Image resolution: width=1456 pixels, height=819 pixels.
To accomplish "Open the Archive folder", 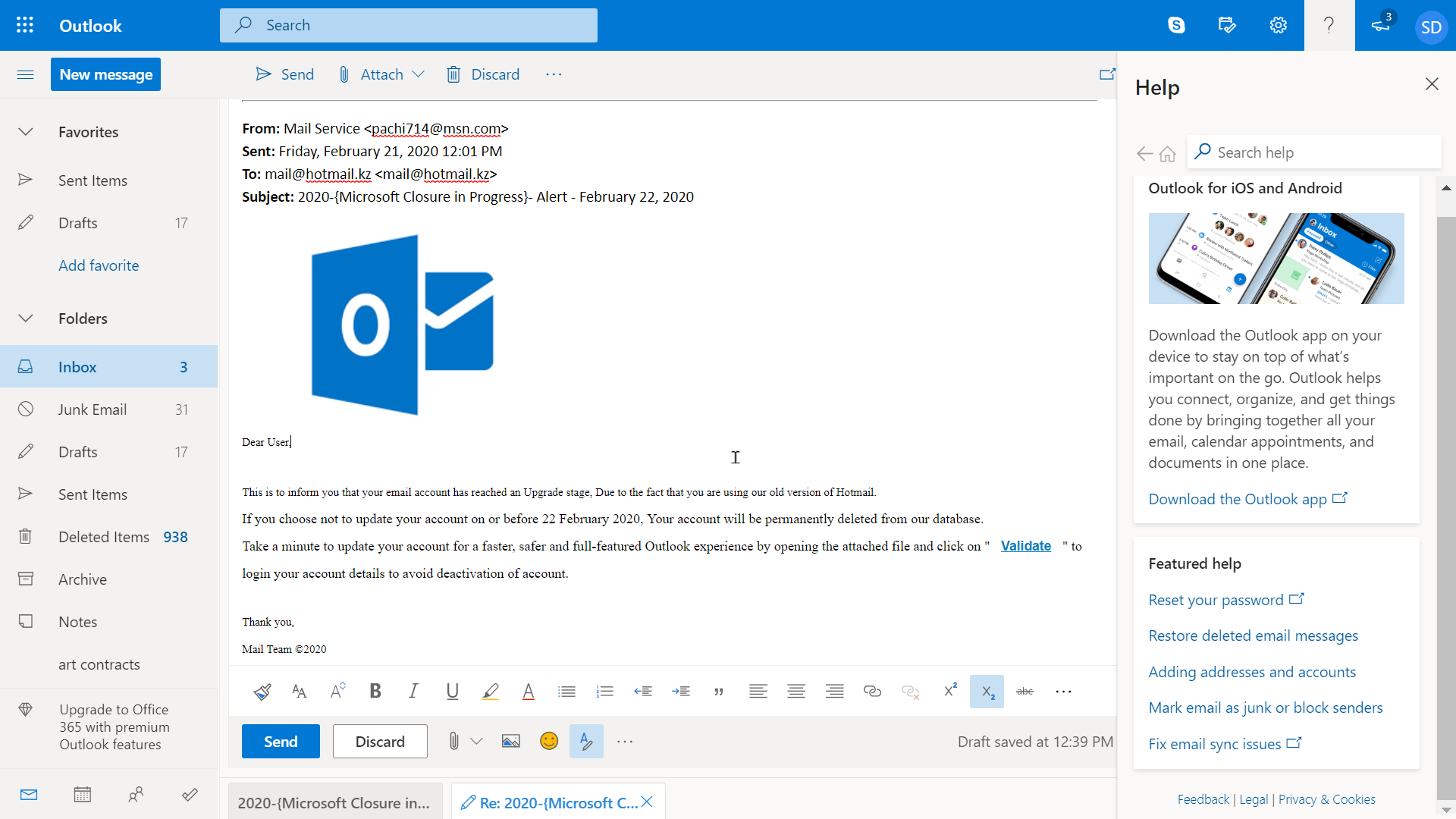I will pyautogui.click(x=109, y=579).
